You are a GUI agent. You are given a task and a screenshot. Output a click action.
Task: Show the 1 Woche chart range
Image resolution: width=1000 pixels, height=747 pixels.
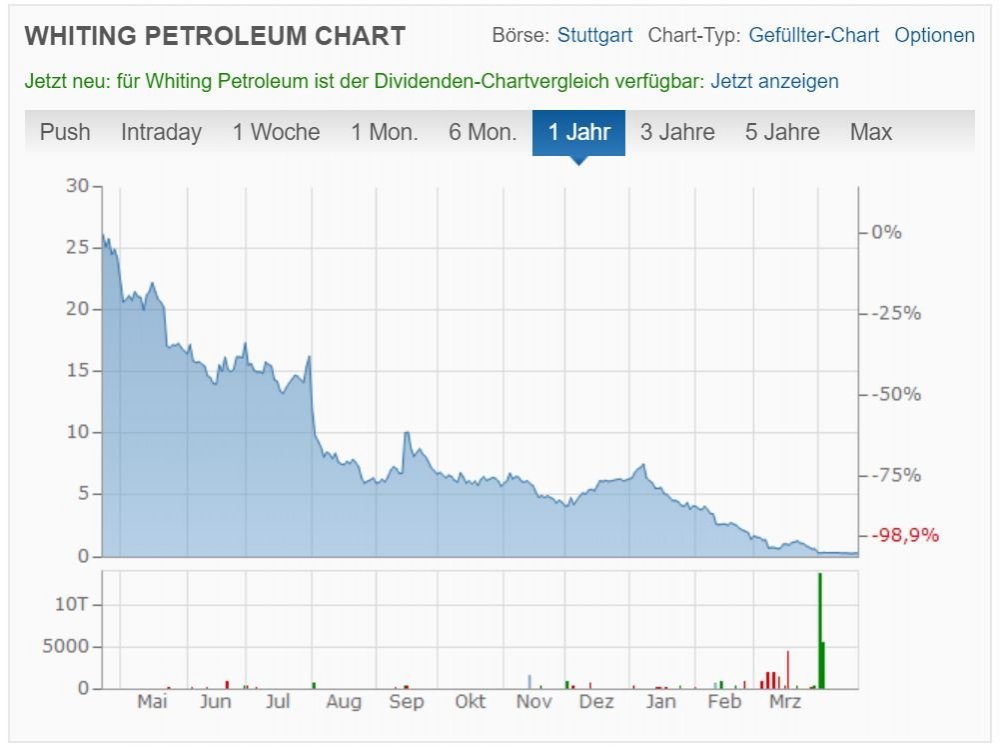pos(276,132)
